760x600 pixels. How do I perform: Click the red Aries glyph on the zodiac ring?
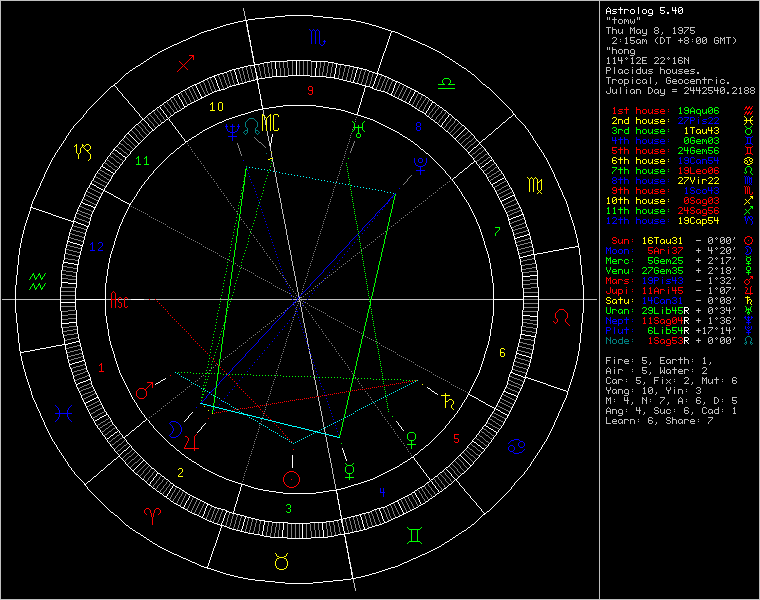(x=153, y=516)
